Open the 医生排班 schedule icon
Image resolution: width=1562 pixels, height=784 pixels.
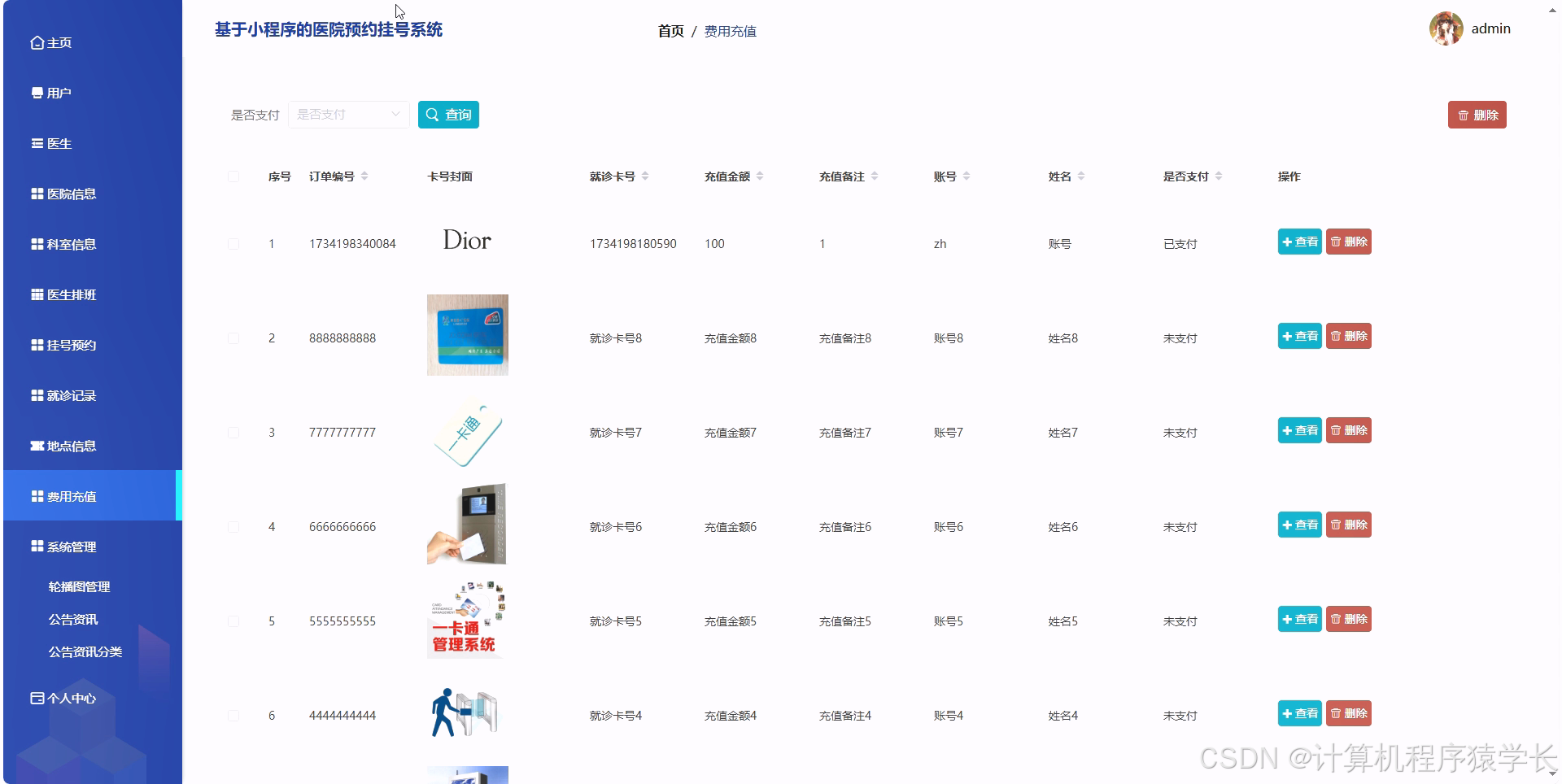[x=36, y=294]
